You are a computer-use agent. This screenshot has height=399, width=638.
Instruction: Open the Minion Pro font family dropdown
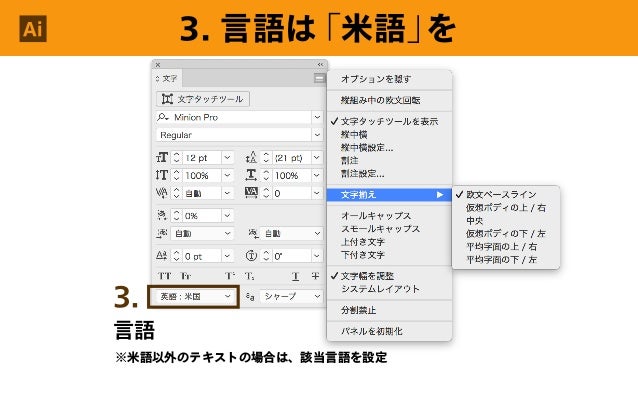pos(317,117)
